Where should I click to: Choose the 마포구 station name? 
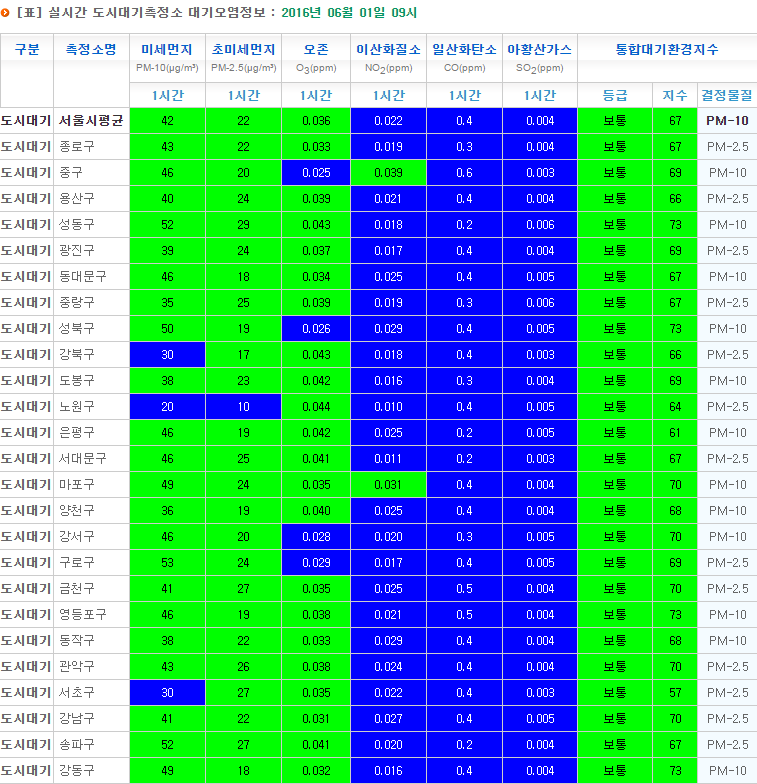(x=77, y=484)
